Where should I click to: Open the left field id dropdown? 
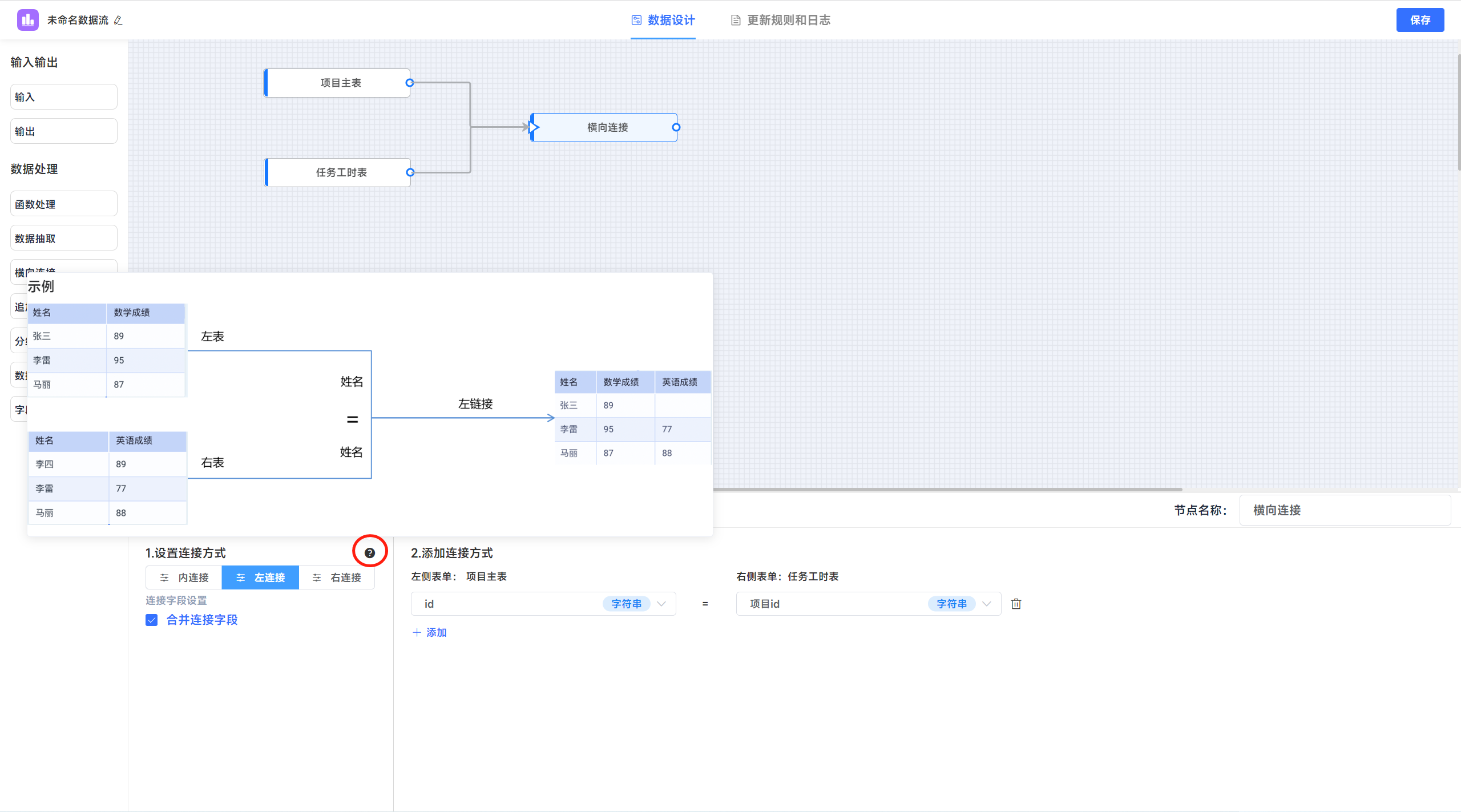coord(543,604)
